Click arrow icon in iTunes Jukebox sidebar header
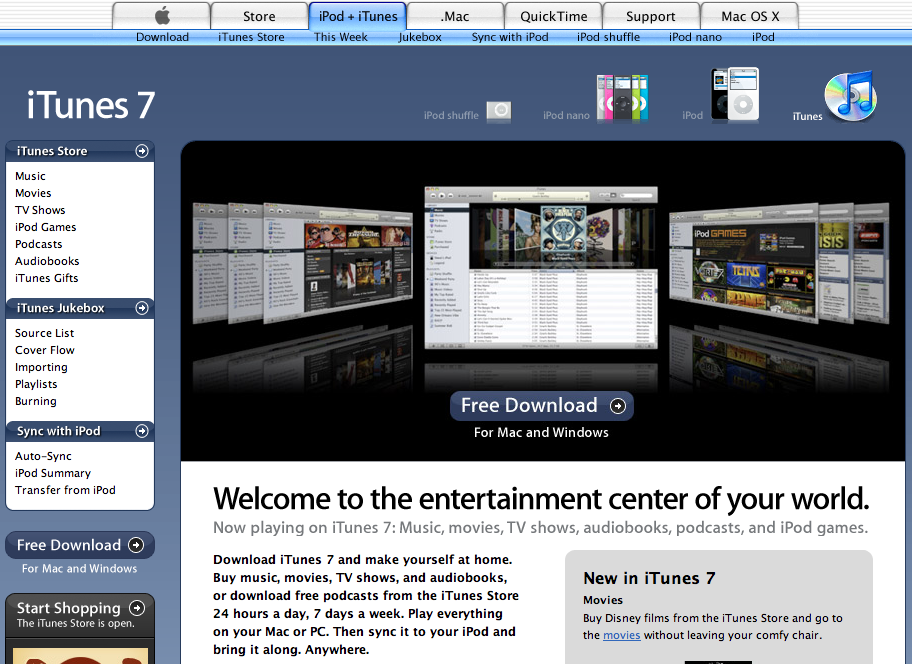Image resolution: width=912 pixels, height=664 pixels. (x=141, y=308)
